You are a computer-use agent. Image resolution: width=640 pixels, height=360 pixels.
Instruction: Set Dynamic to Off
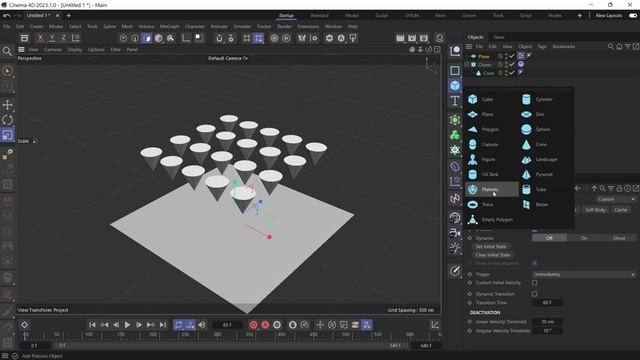tap(549, 238)
